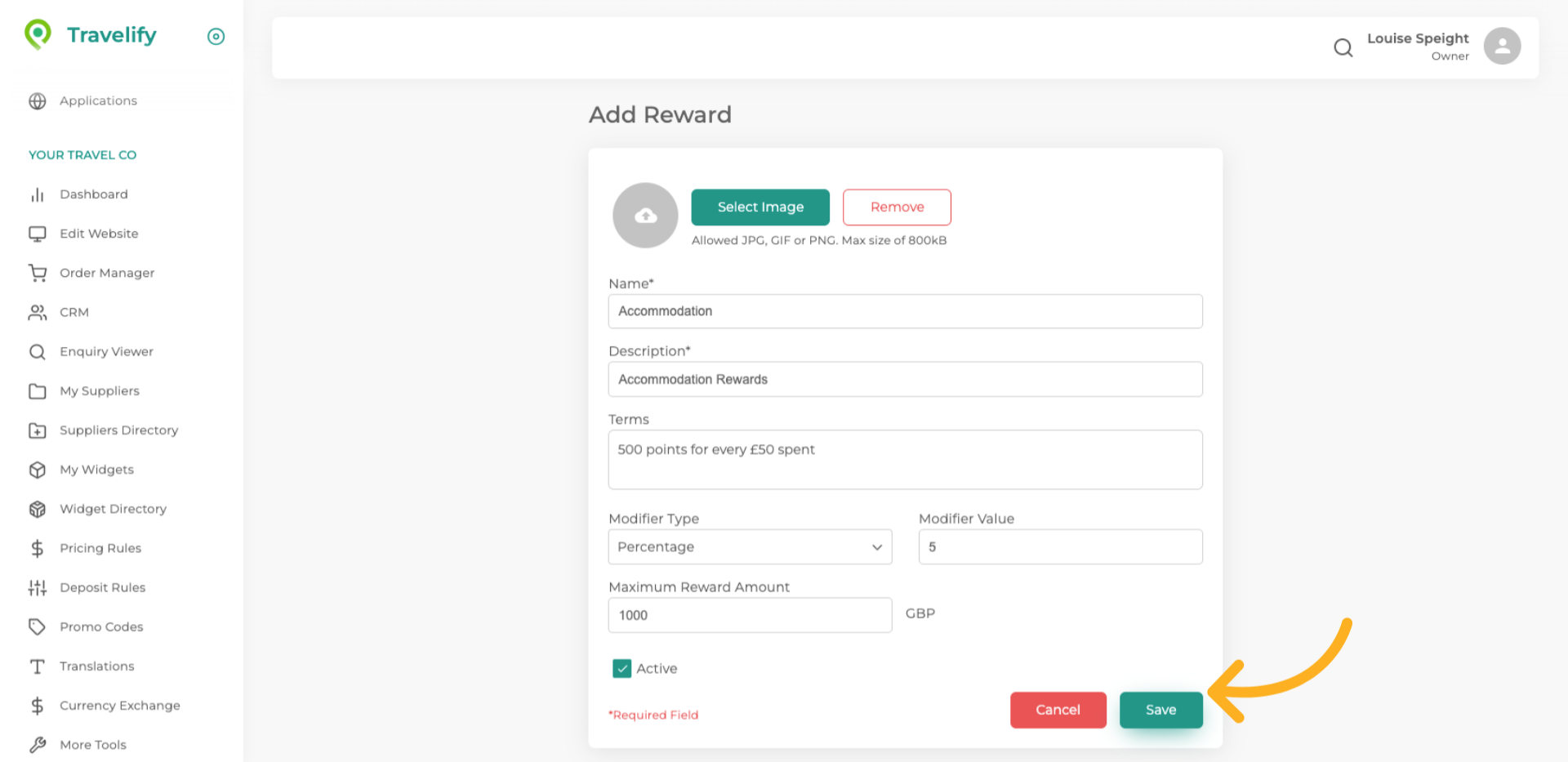This screenshot has width=1568, height=762.
Task: Click the Promo Codes tag icon
Action: click(x=38, y=626)
